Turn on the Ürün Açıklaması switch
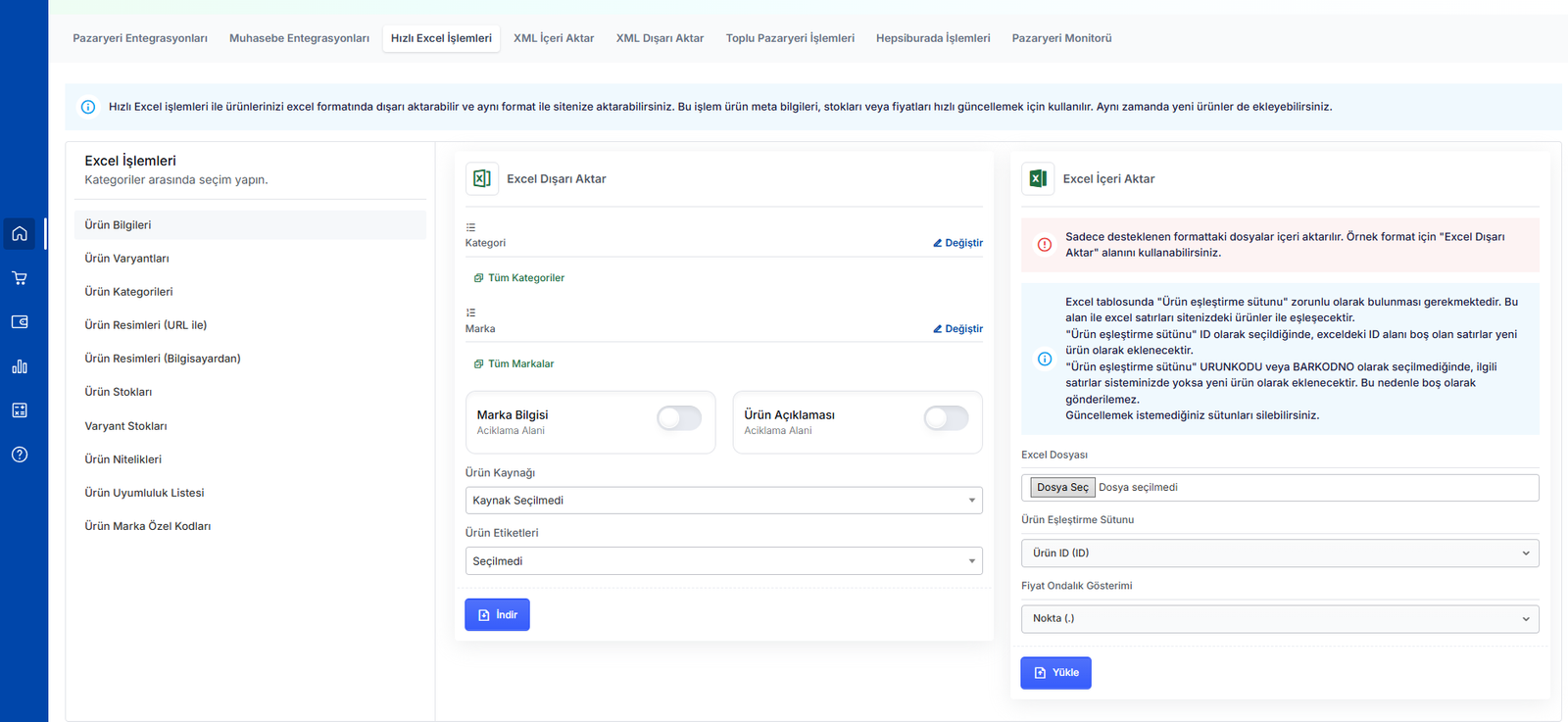 tap(946, 419)
